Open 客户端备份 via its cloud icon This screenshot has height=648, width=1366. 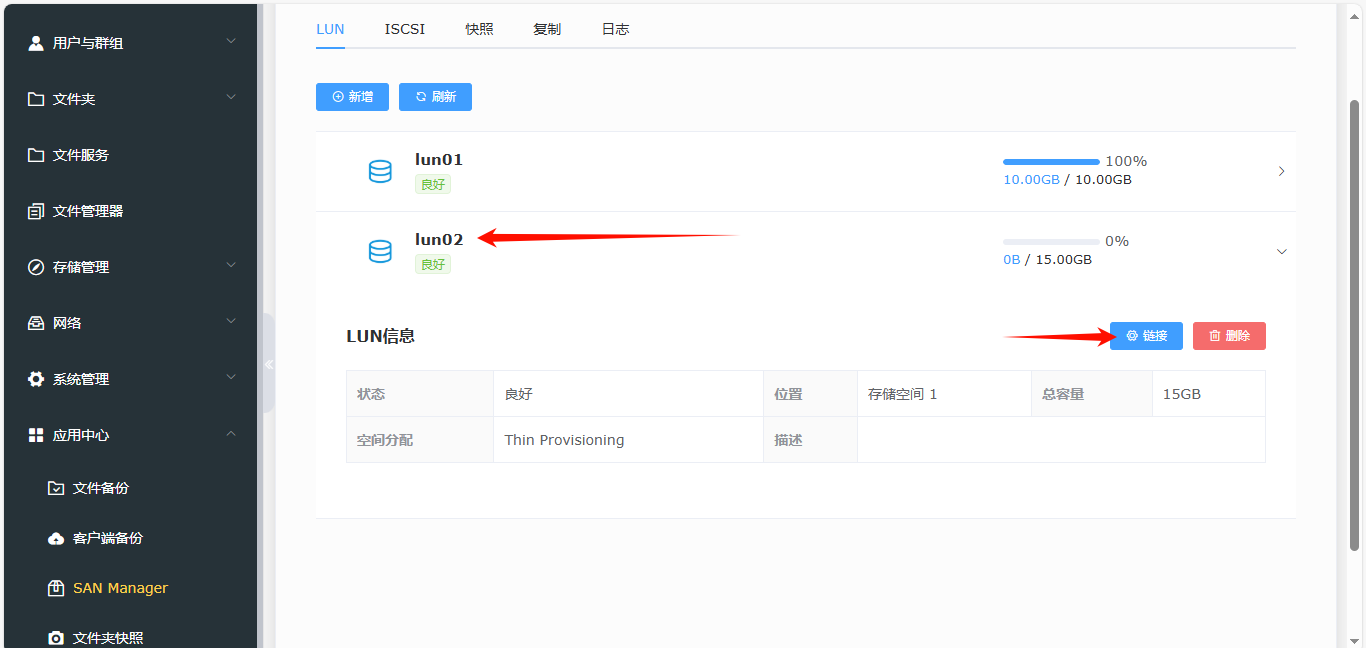[x=56, y=537]
